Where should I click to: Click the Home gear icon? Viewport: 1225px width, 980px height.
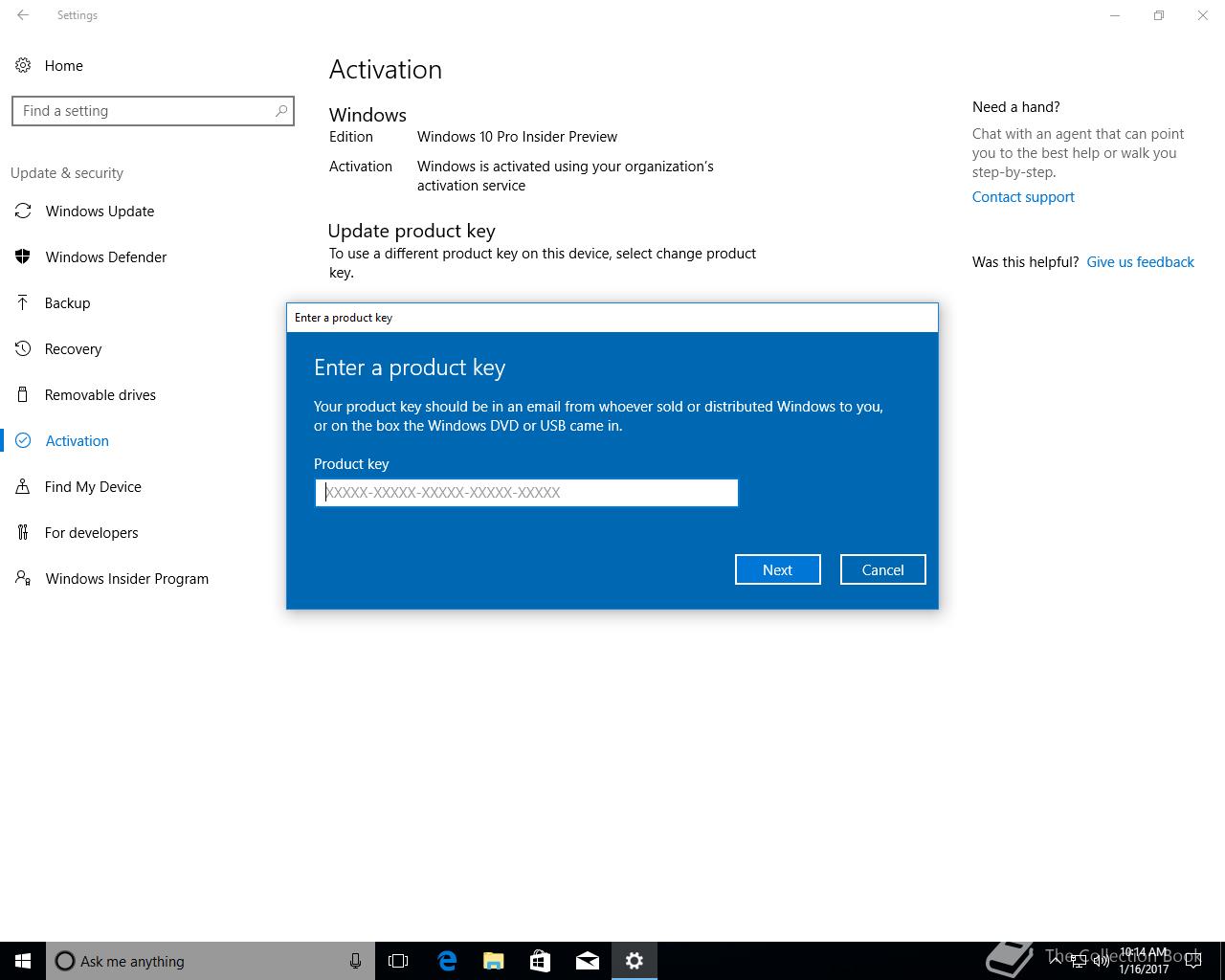[23, 65]
